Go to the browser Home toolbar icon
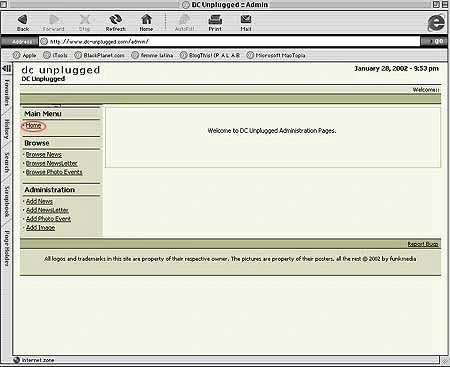This screenshot has height=367, width=450. tap(146, 23)
